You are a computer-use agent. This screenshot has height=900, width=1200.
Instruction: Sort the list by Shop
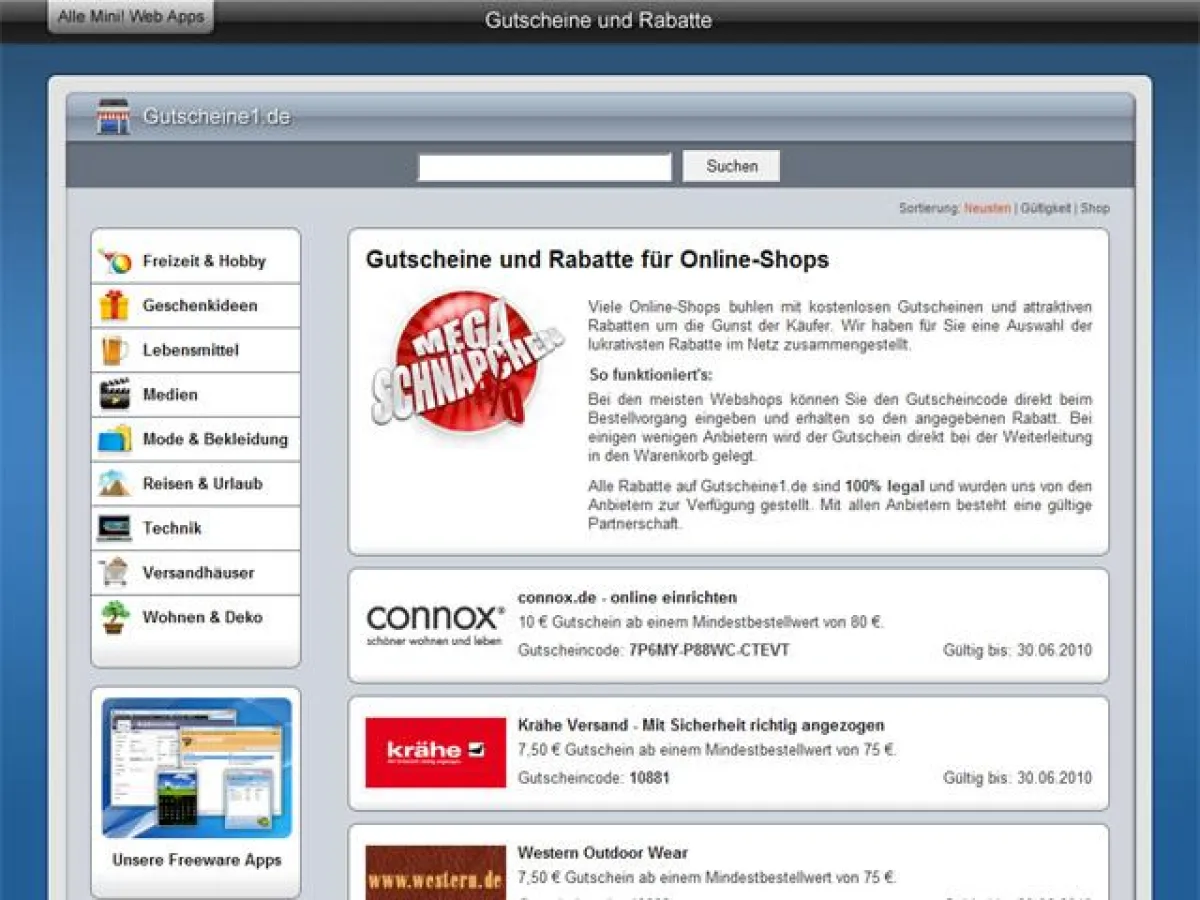pyautogui.click(x=1094, y=208)
